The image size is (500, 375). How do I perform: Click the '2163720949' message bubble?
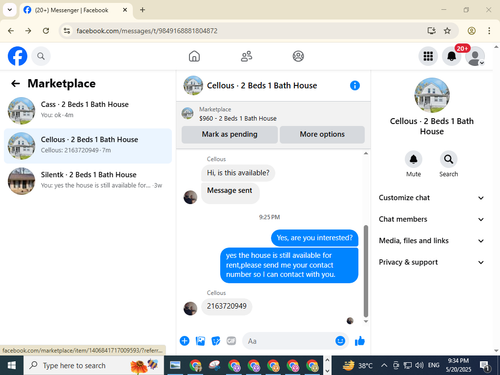227,306
